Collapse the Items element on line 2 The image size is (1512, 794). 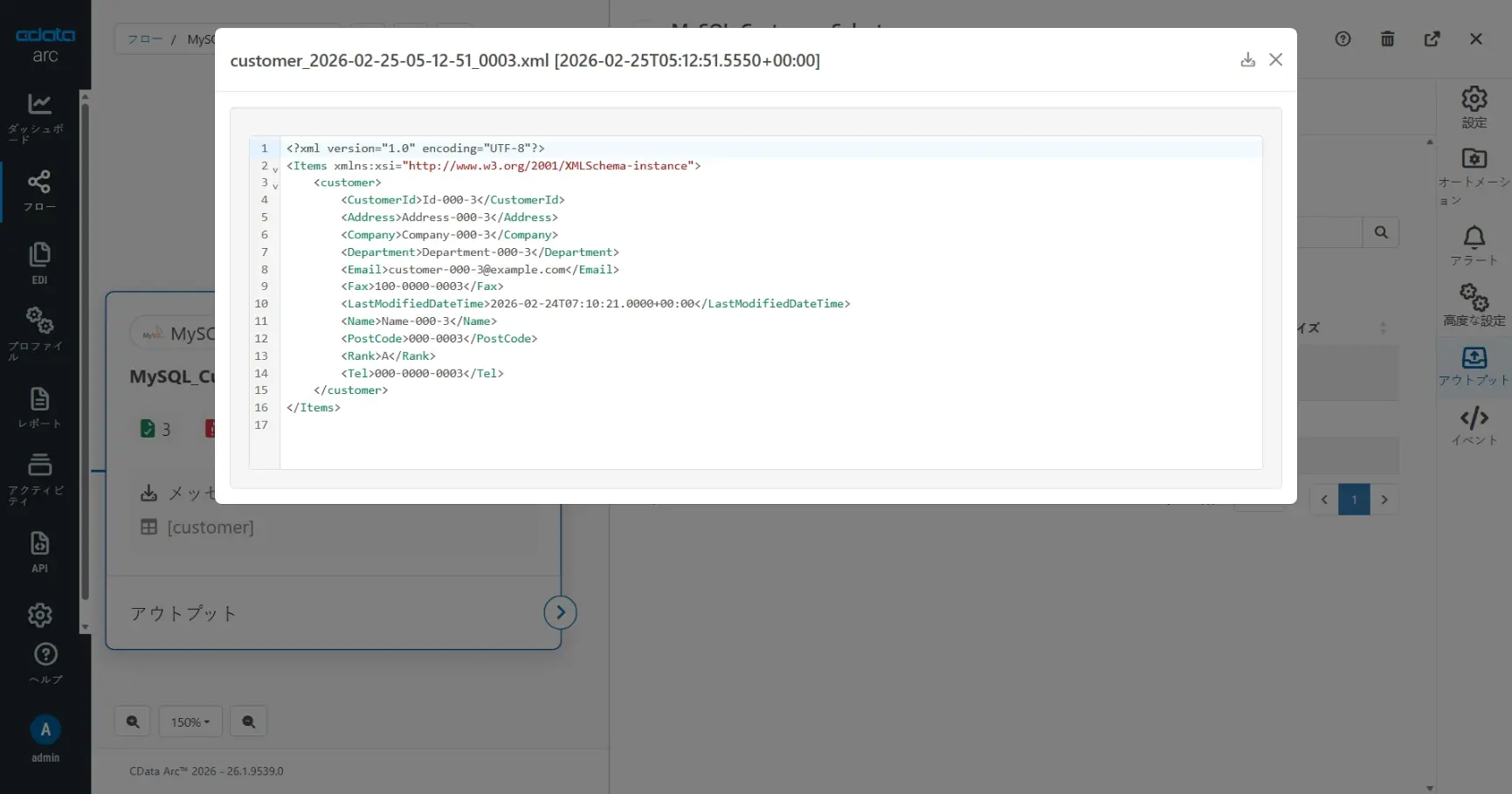[275, 168]
